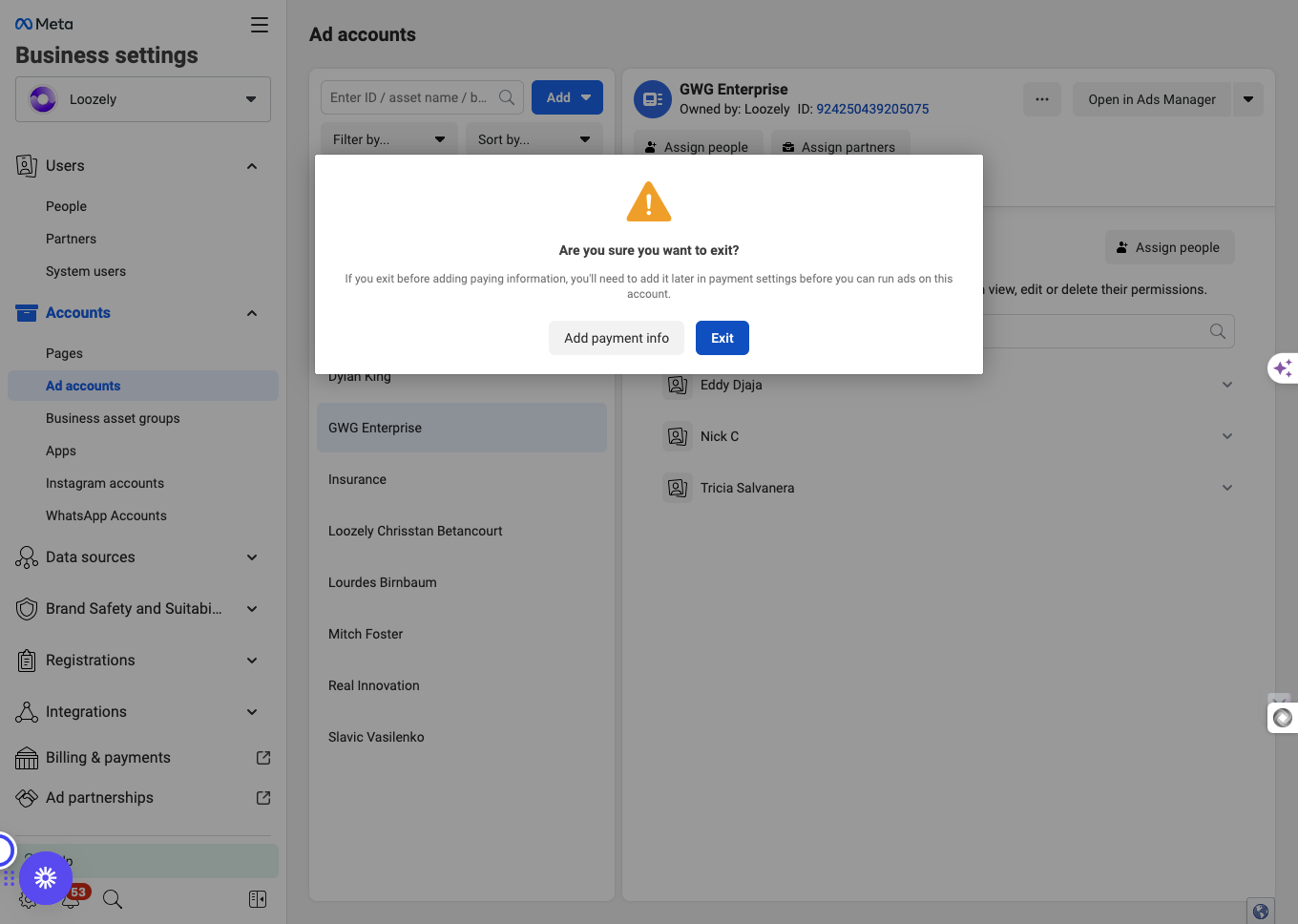1298x924 pixels.
Task: Click the sparkle AI assistant icon at right edge
Action: (1284, 367)
